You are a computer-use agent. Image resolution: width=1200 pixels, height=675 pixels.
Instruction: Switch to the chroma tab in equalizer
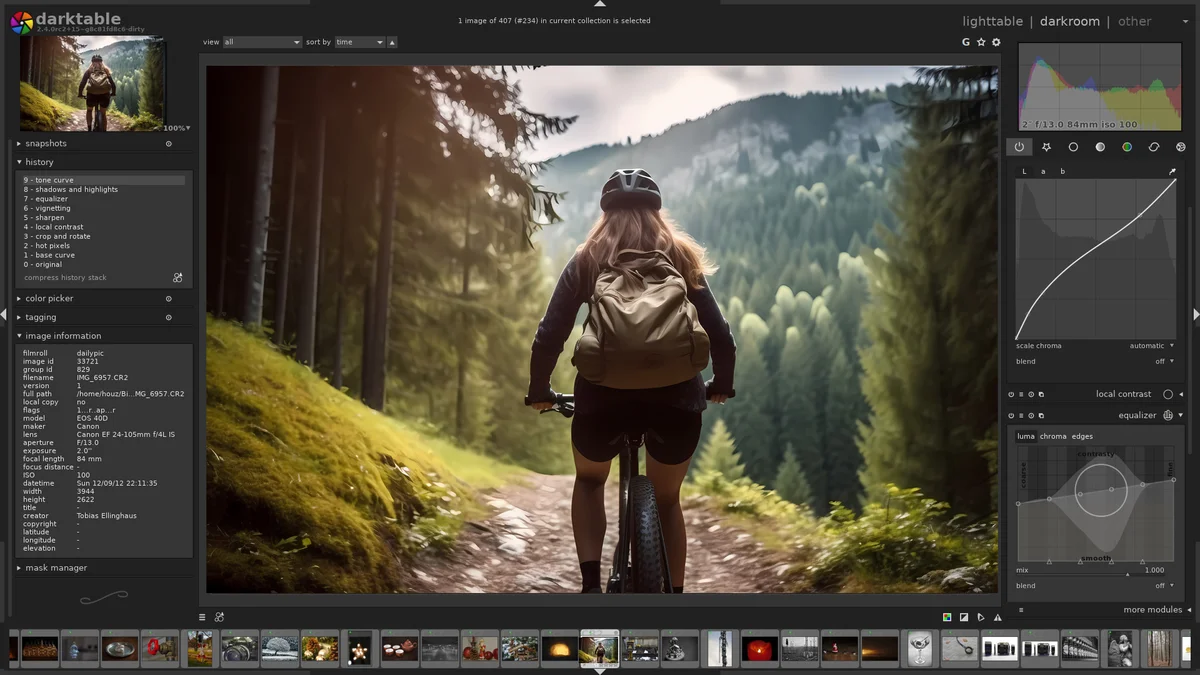point(1053,436)
